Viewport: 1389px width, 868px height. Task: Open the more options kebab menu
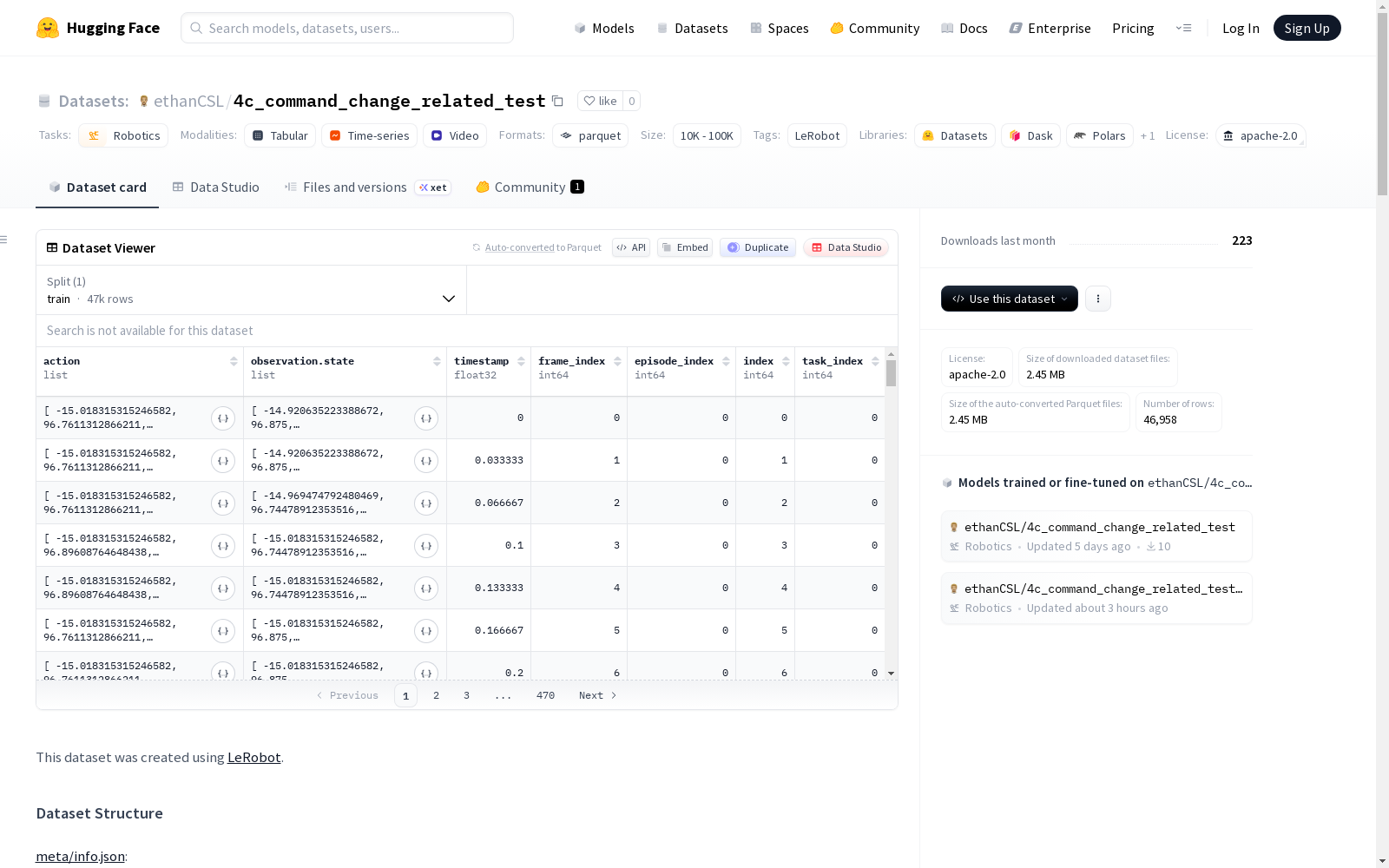tap(1098, 299)
